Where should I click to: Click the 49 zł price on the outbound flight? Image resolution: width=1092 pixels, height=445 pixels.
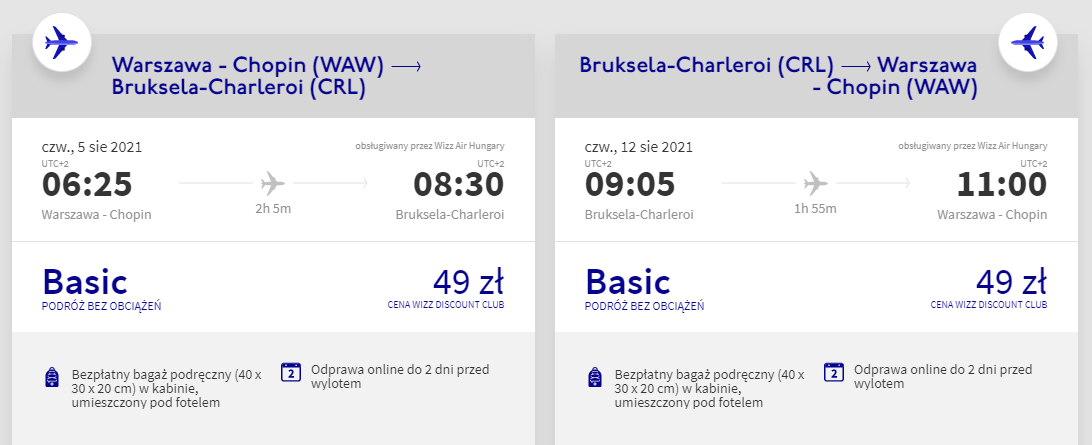[x=468, y=280]
